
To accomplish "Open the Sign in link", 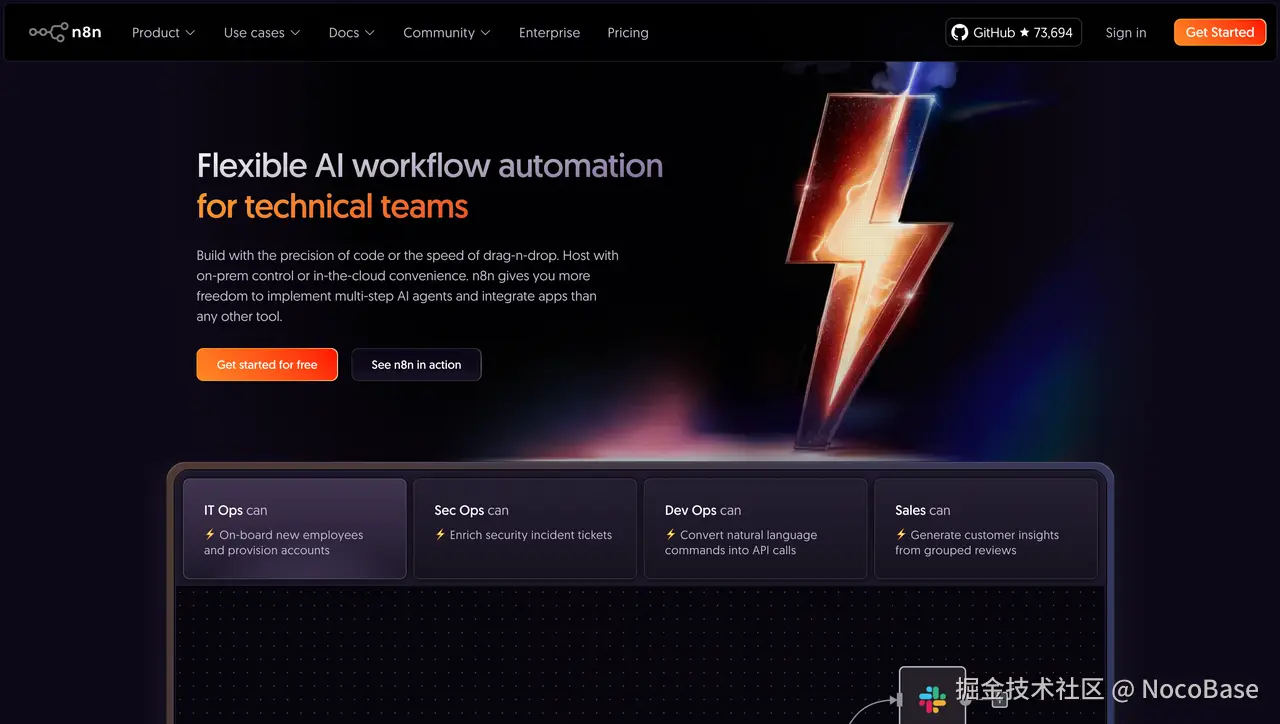I will (x=1126, y=32).
